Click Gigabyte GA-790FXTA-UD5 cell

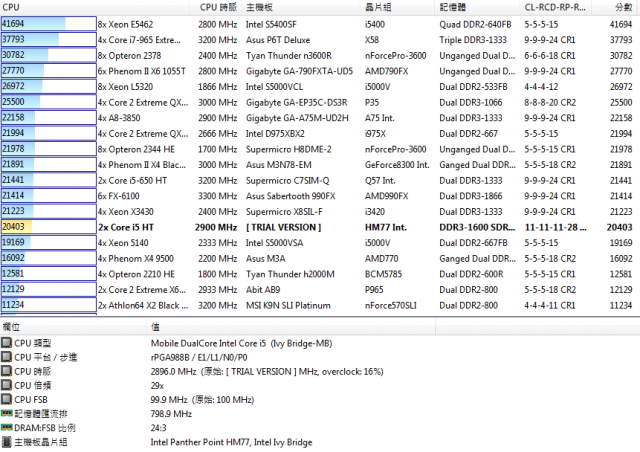click(299, 71)
